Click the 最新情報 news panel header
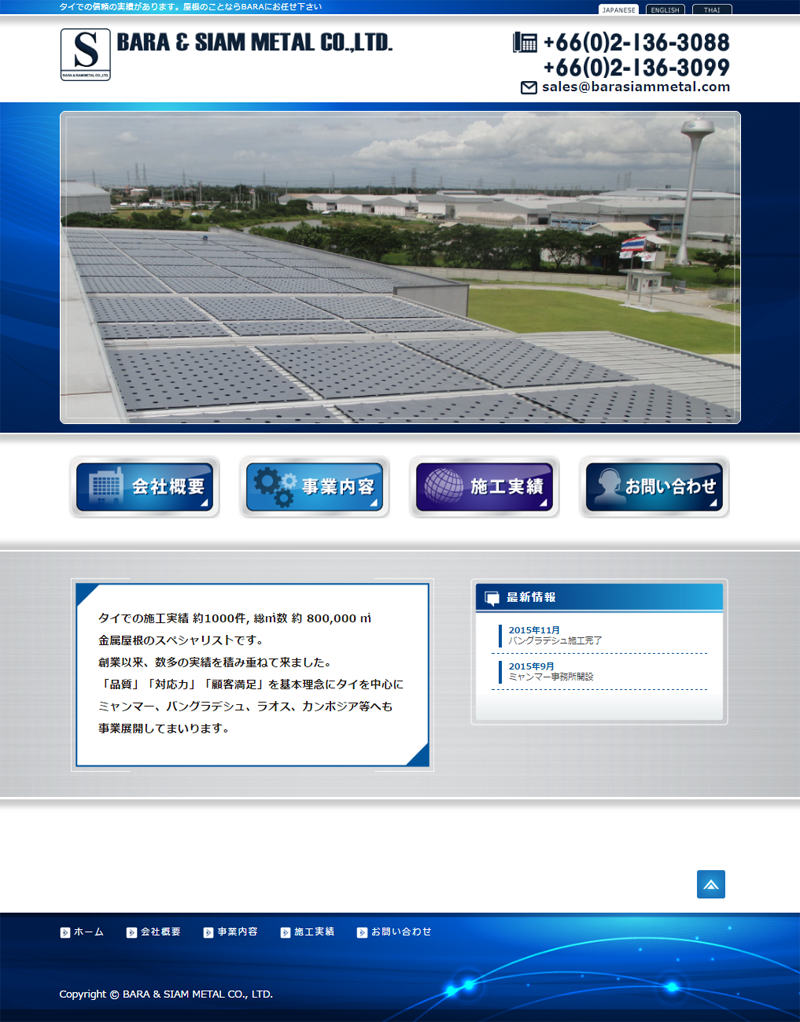This screenshot has height=1022, width=800. pos(599,597)
